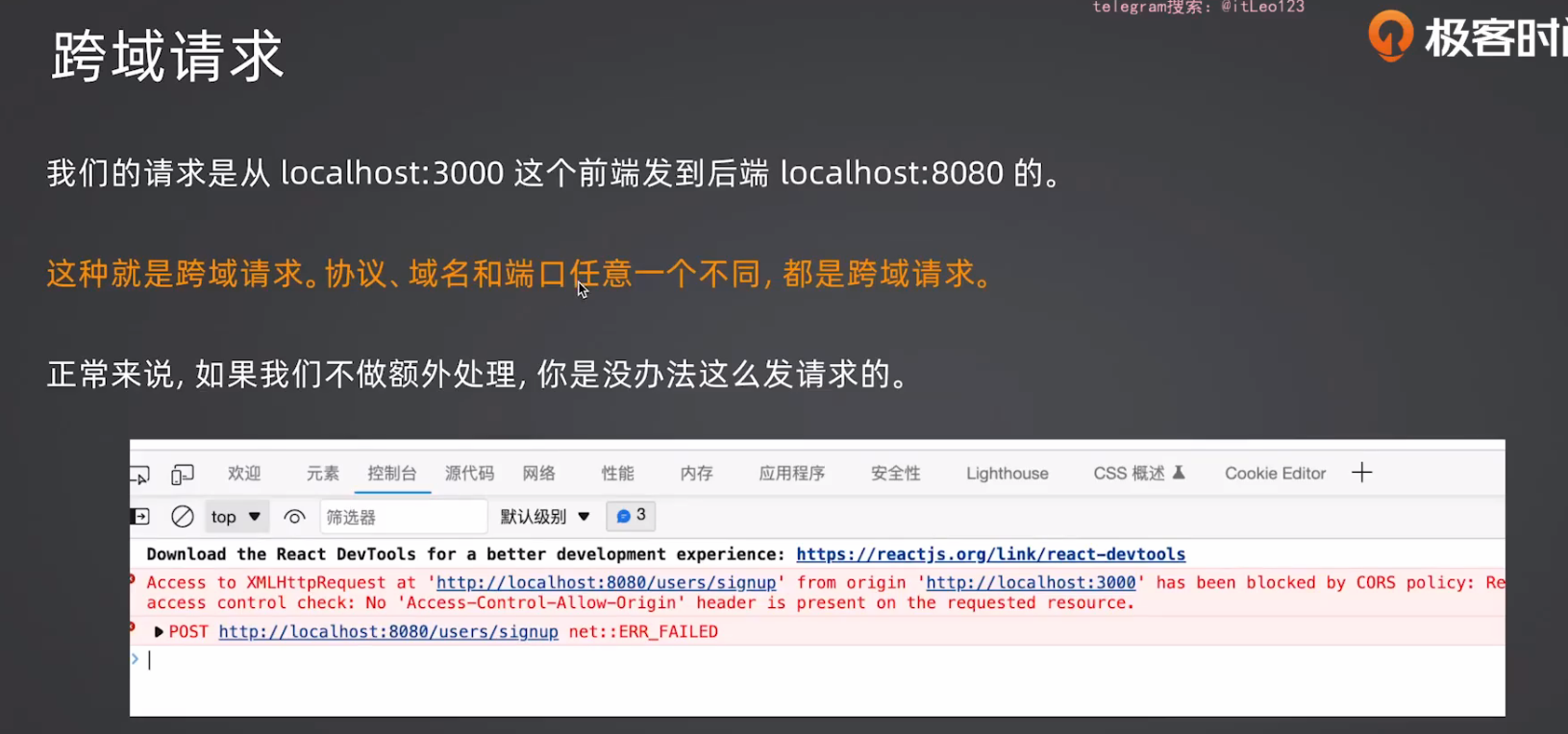
Task: Toggle device emulation icon
Action: tap(182, 475)
